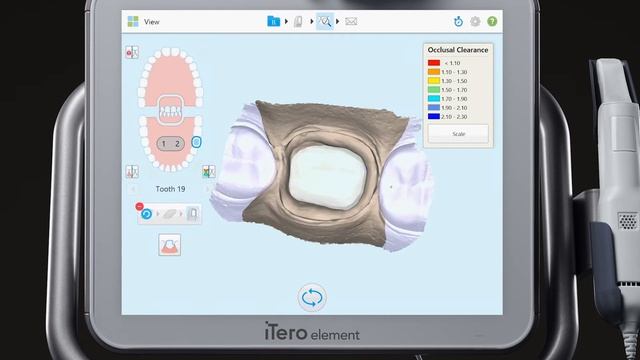
Task: Click the light blue 1.90 - 2.10 swatch
Action: click(434, 107)
